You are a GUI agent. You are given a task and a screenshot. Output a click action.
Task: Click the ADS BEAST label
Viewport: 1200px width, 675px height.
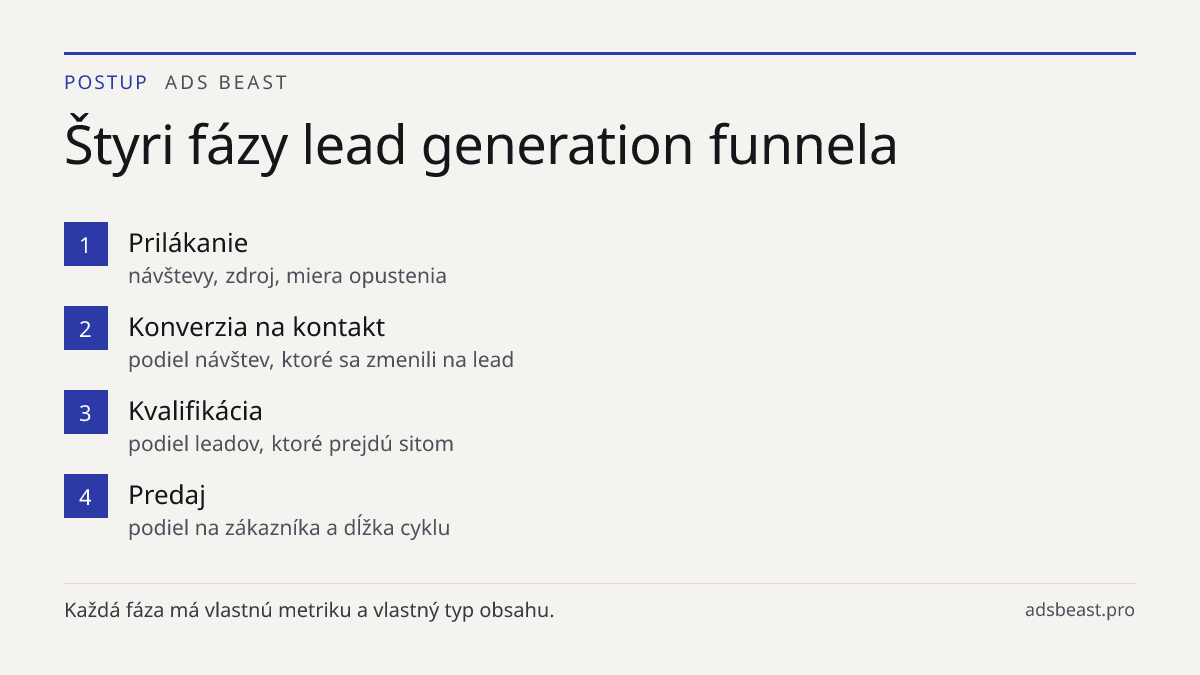tap(226, 83)
